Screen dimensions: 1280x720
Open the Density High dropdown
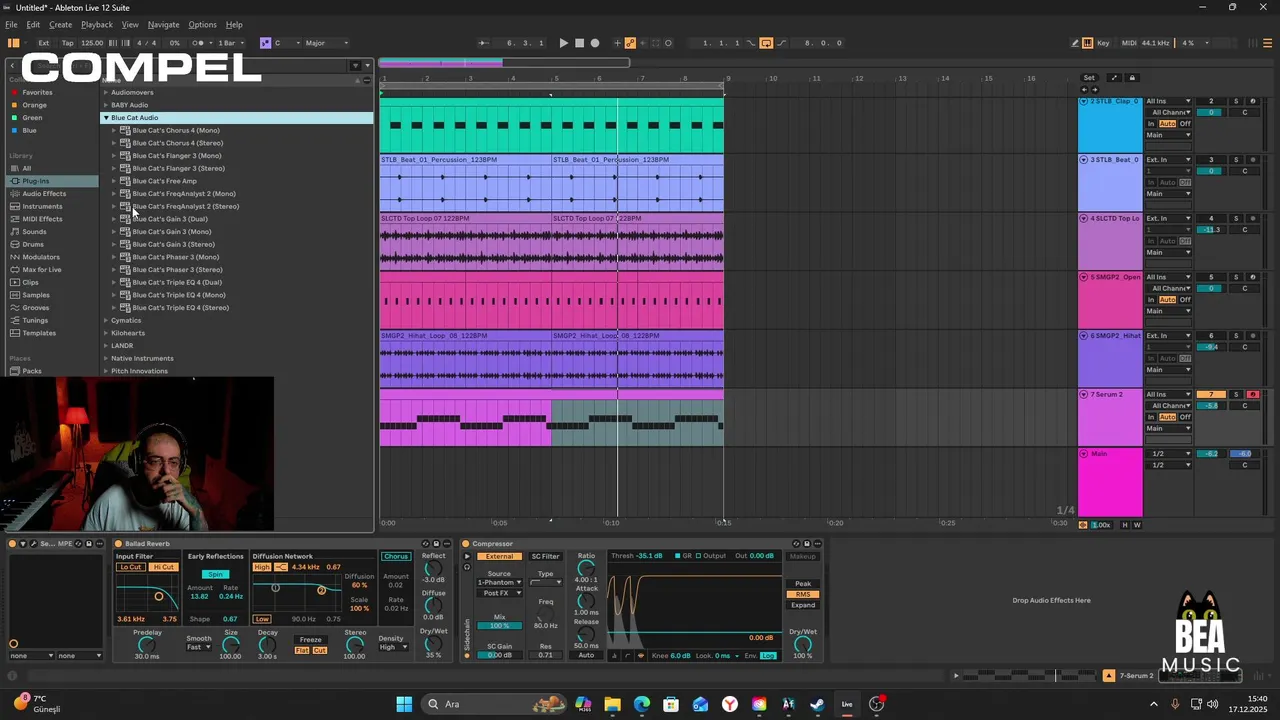pyautogui.click(x=393, y=647)
